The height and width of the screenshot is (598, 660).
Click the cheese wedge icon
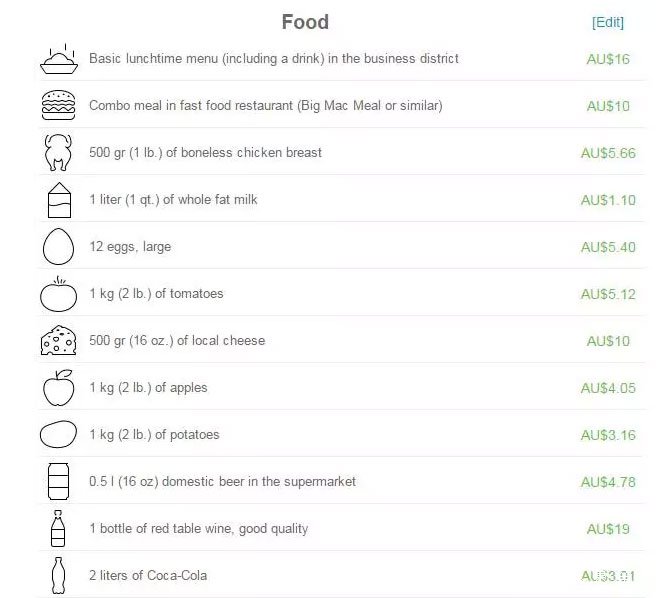click(59, 340)
